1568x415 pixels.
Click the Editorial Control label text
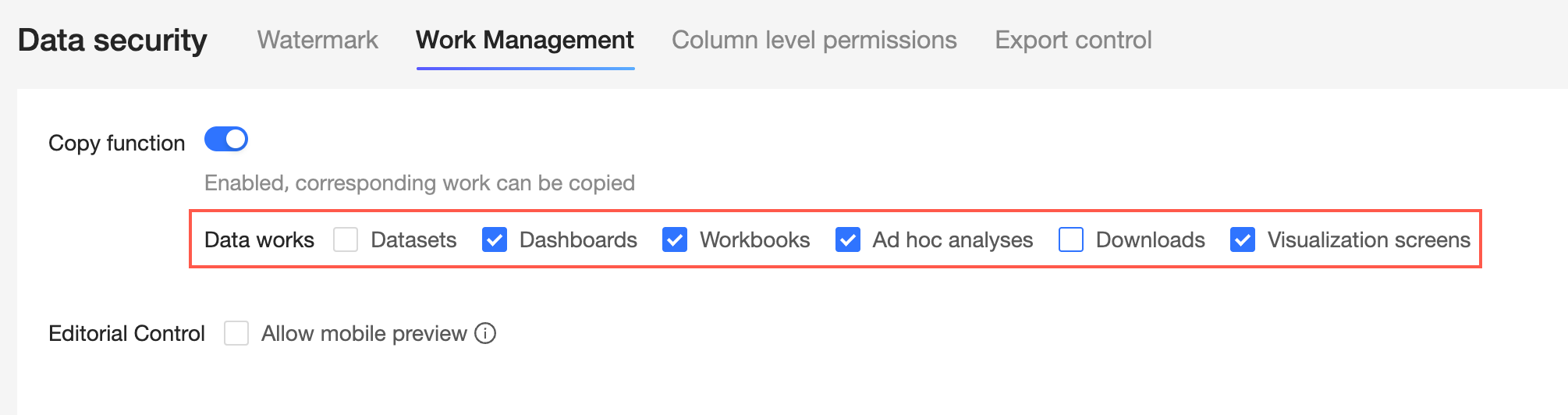(126, 334)
